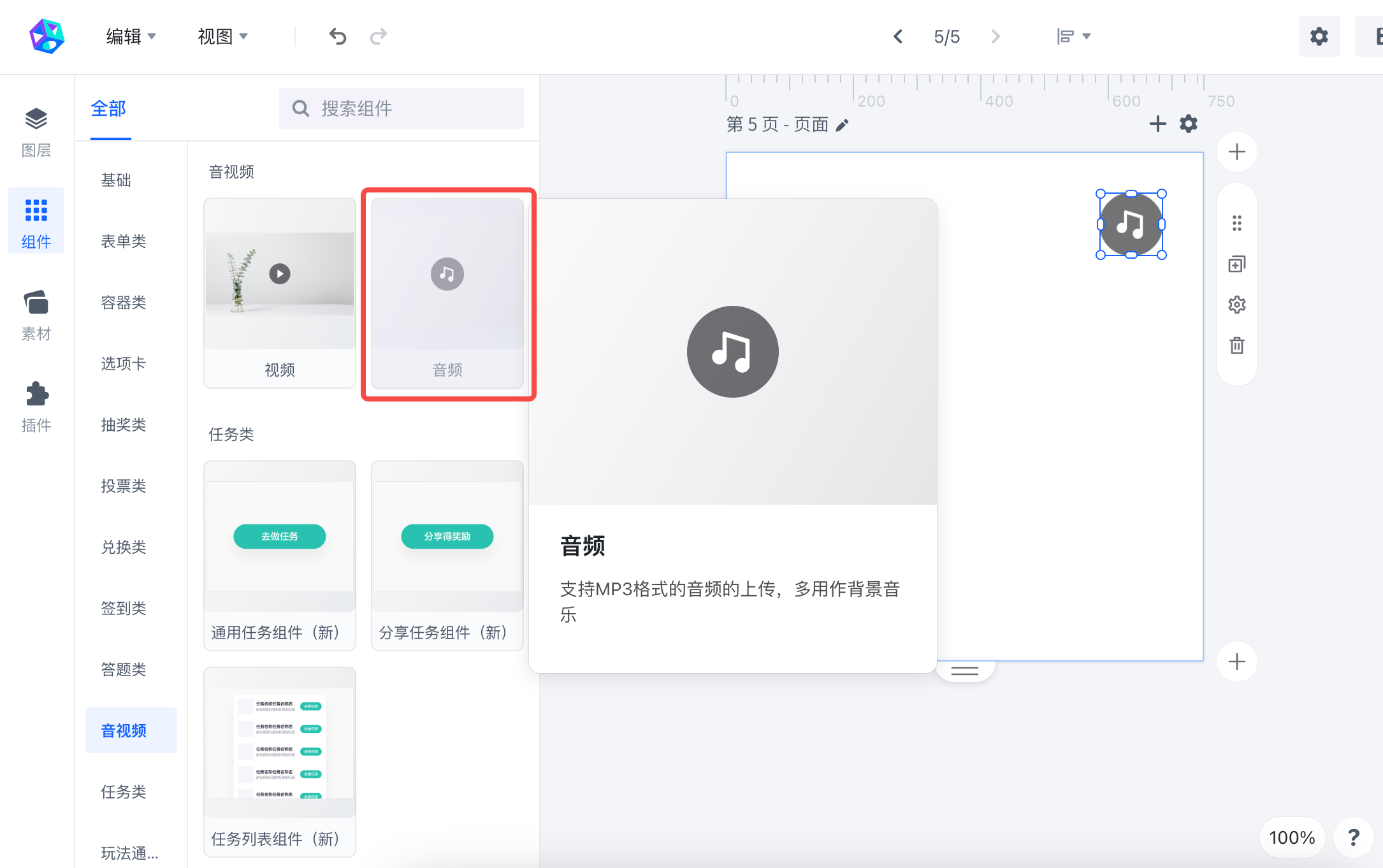Screen dimensions: 1383x868
Task: Click the help question mark button
Action: pyautogui.click(x=1354, y=837)
